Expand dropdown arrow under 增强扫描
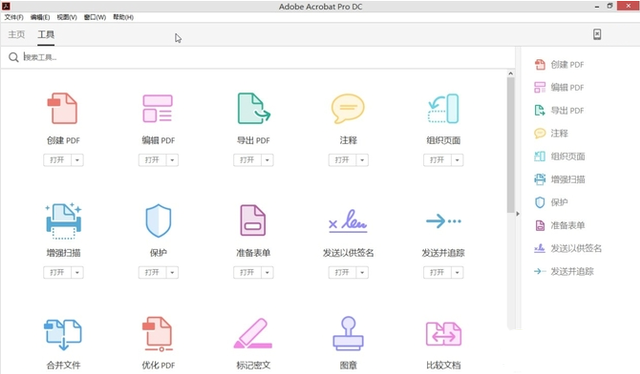The height and width of the screenshot is (374, 640). [x=77, y=272]
